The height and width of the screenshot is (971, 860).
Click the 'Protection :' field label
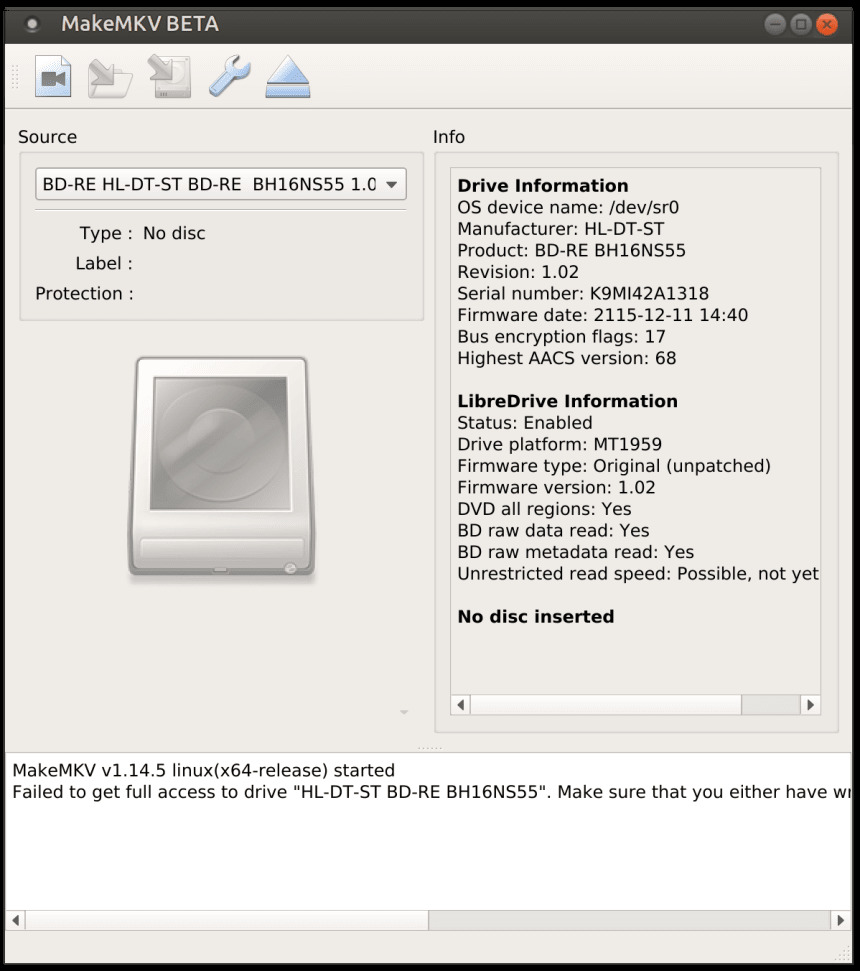coord(84,294)
